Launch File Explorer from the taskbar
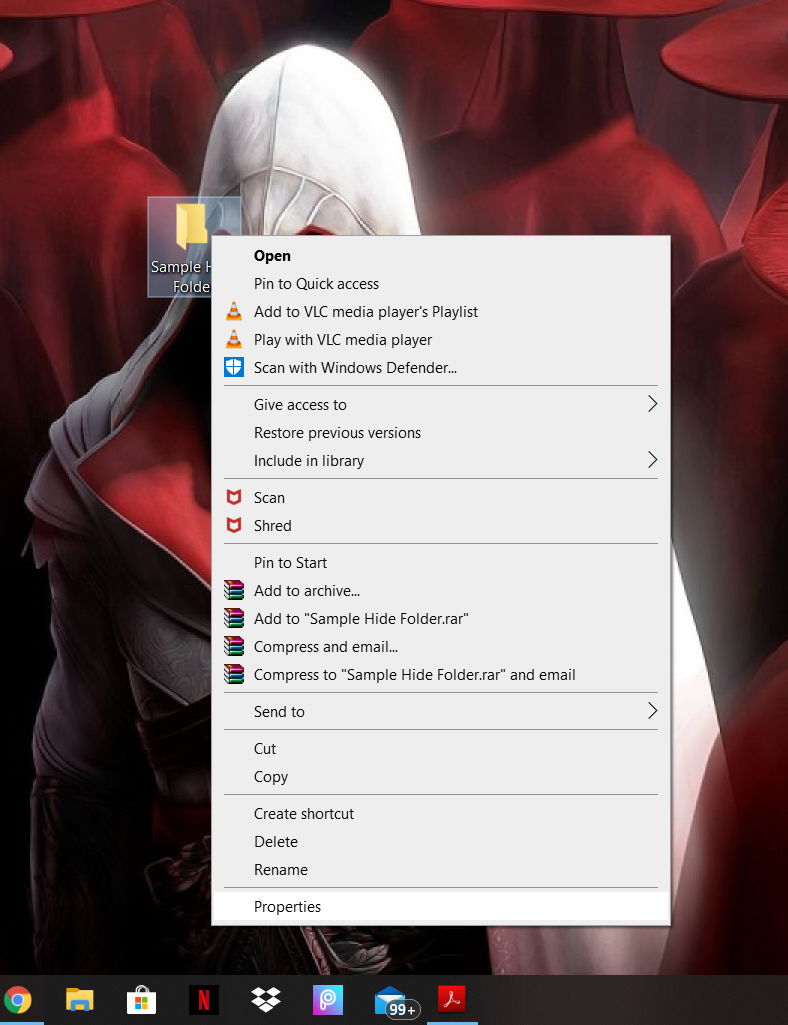Image resolution: width=788 pixels, height=1025 pixels. click(x=80, y=1000)
